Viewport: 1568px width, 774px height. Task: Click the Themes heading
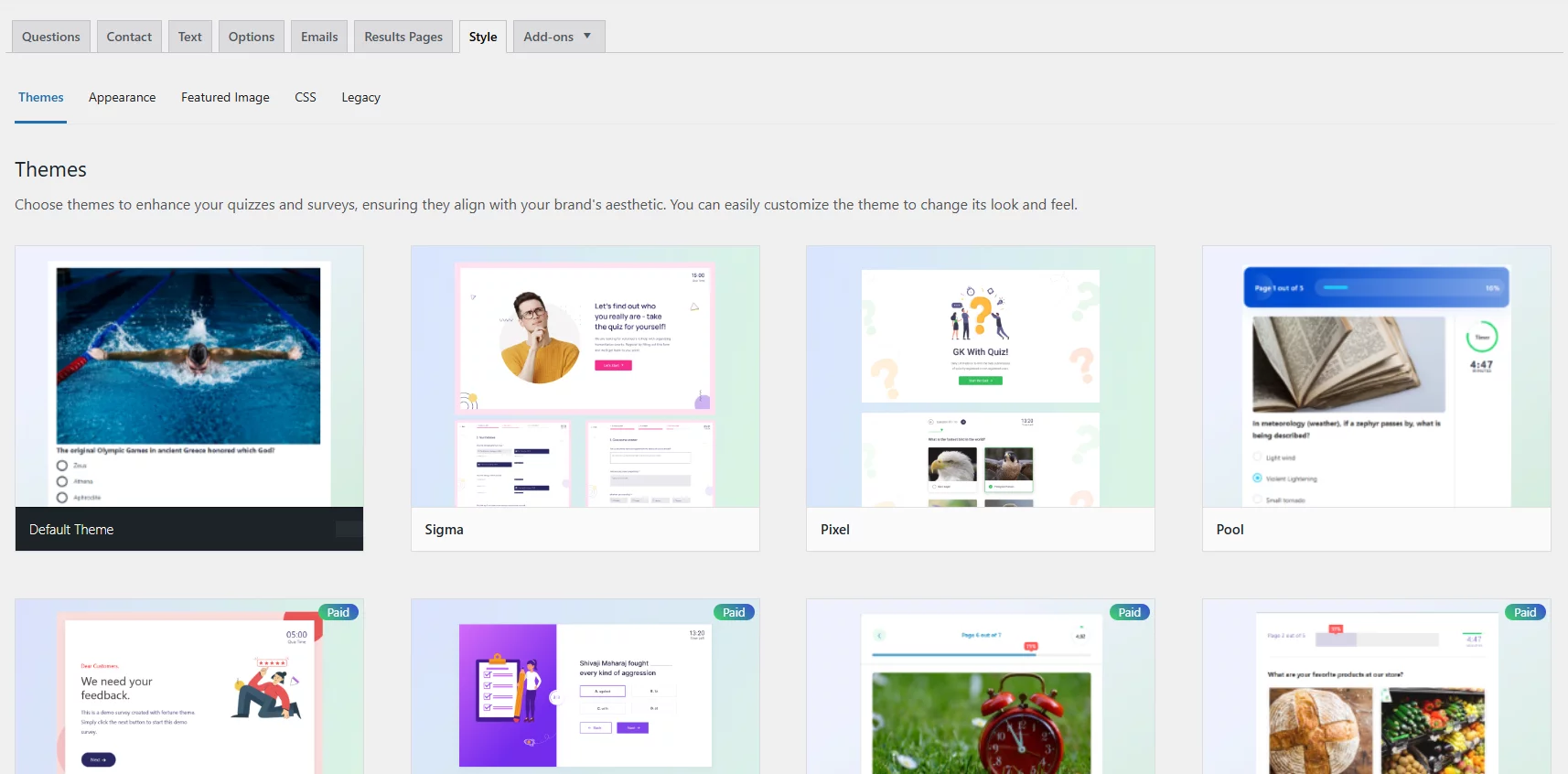(x=50, y=169)
